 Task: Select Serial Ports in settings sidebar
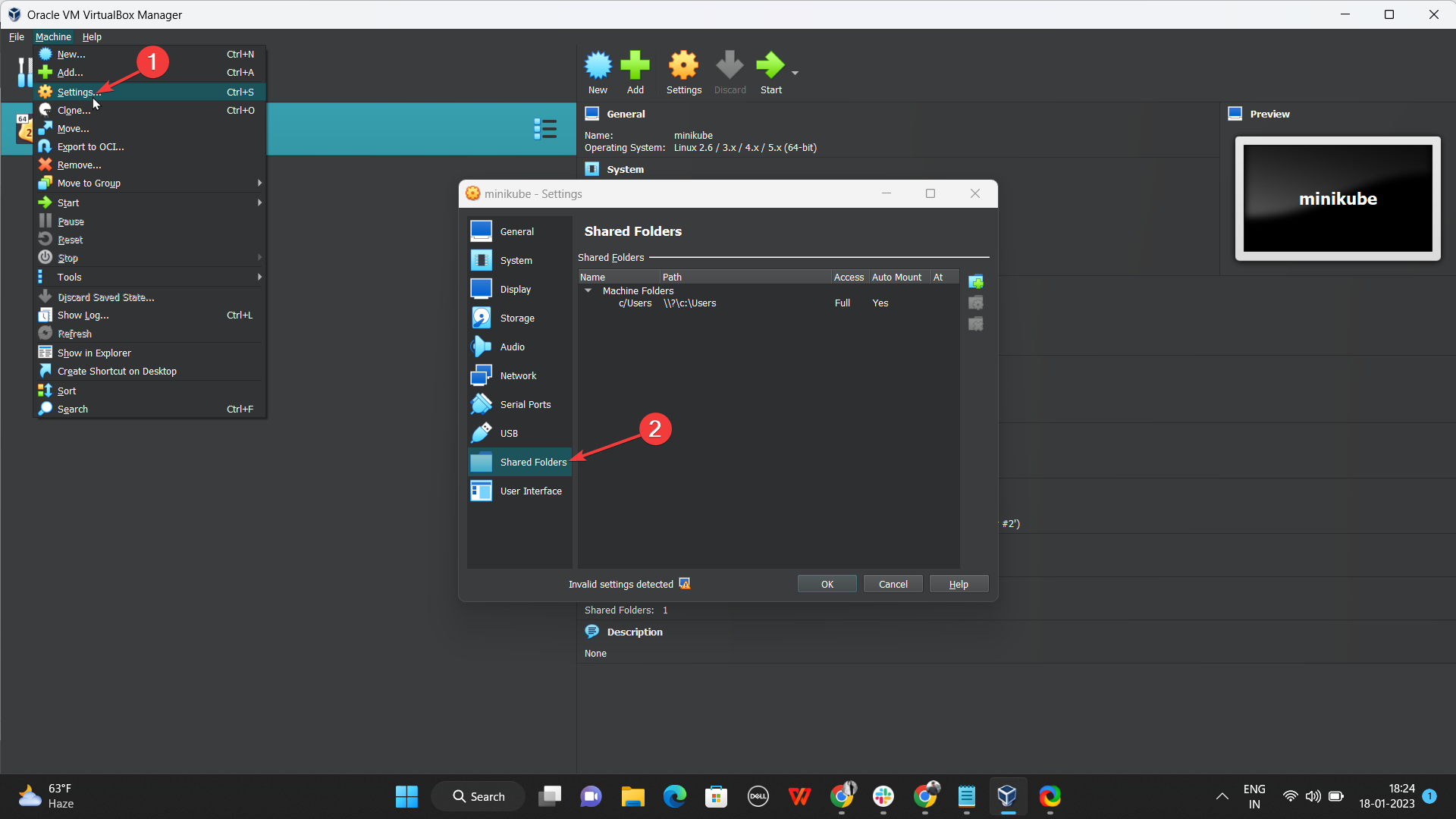[x=519, y=404]
